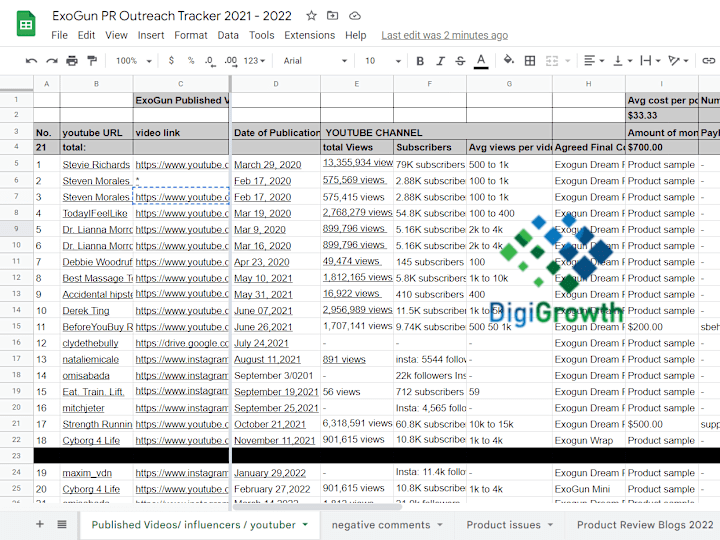Print the spreadsheet via printer icon

pyautogui.click(x=72, y=61)
